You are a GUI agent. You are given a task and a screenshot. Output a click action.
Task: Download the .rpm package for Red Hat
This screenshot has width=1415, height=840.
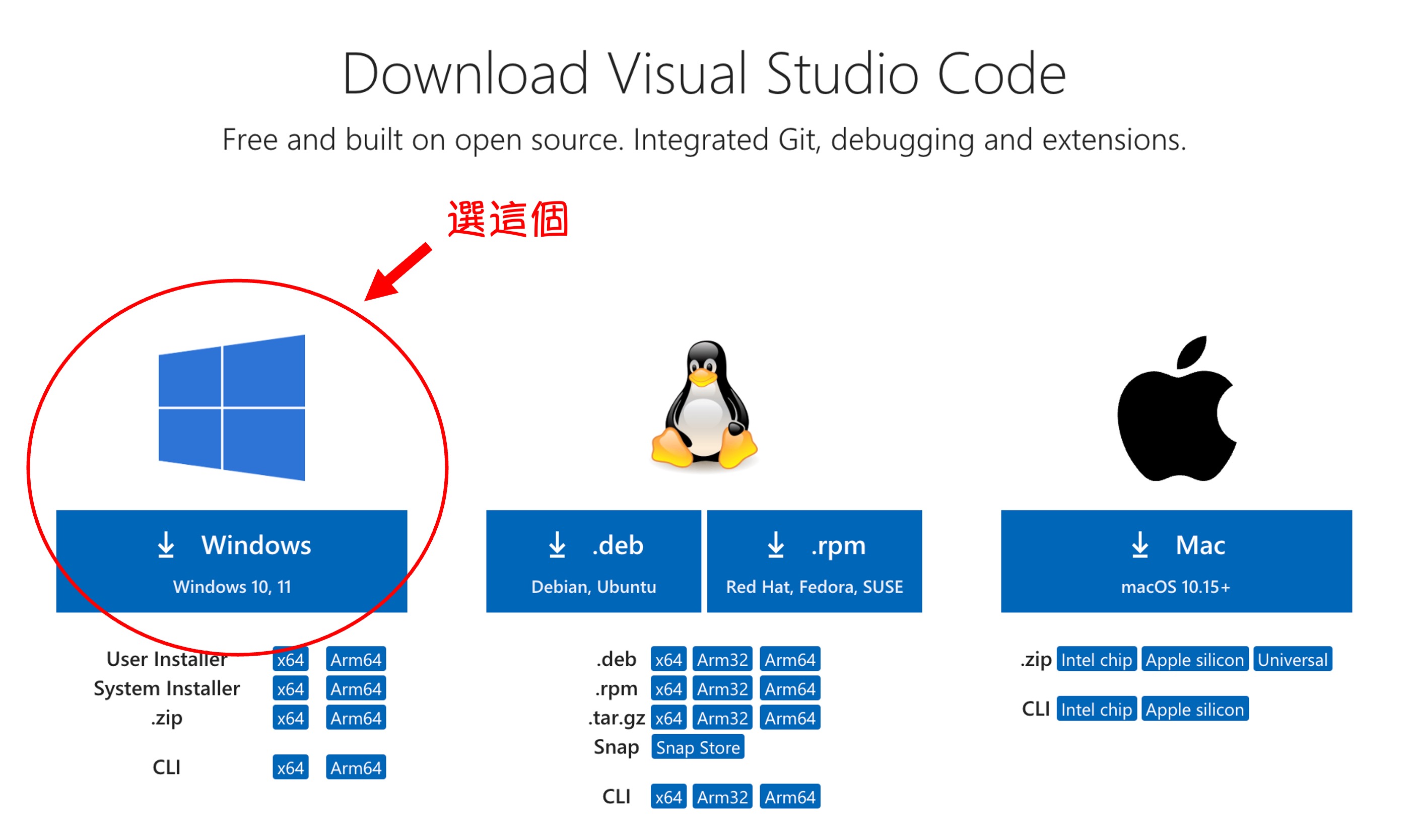[x=814, y=561]
